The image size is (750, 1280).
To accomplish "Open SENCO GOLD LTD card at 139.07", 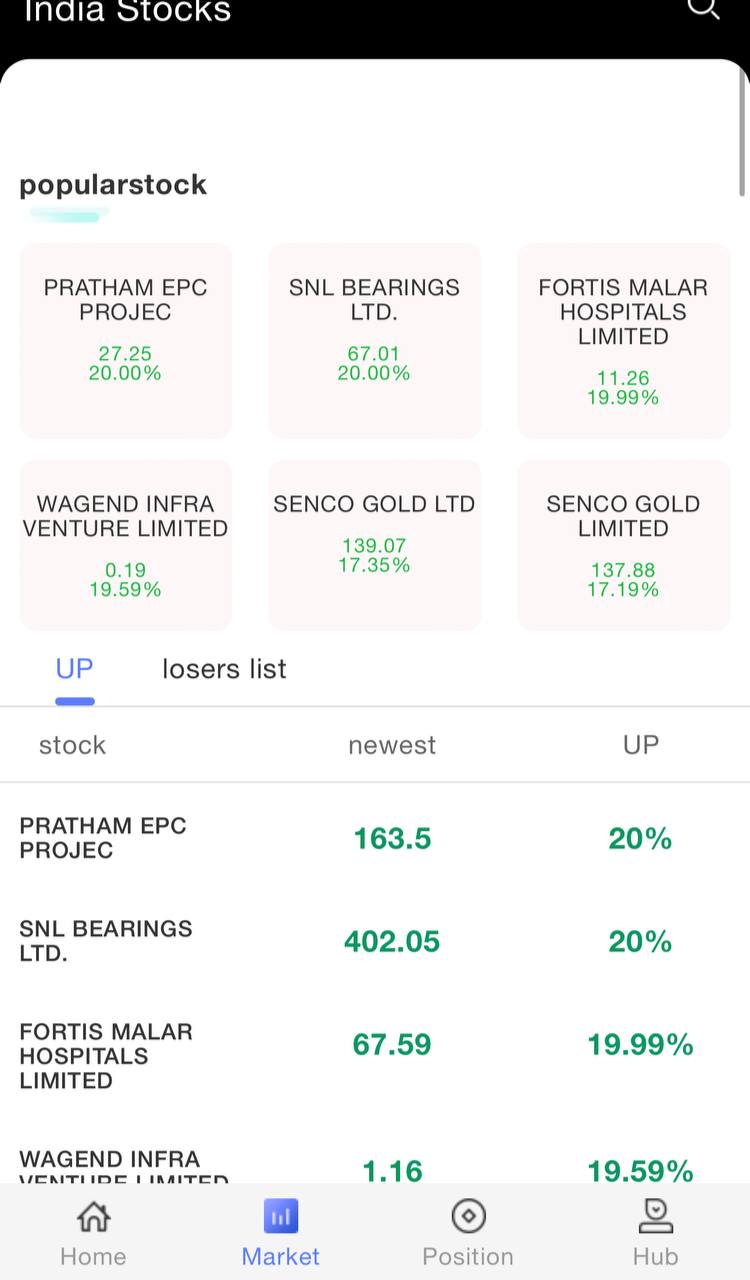I will pos(374,545).
